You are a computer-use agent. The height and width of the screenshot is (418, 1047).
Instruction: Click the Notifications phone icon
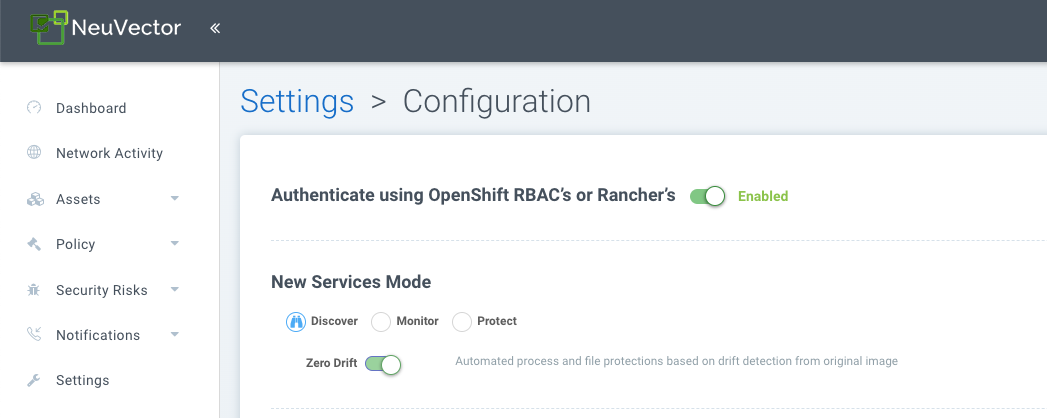point(34,335)
